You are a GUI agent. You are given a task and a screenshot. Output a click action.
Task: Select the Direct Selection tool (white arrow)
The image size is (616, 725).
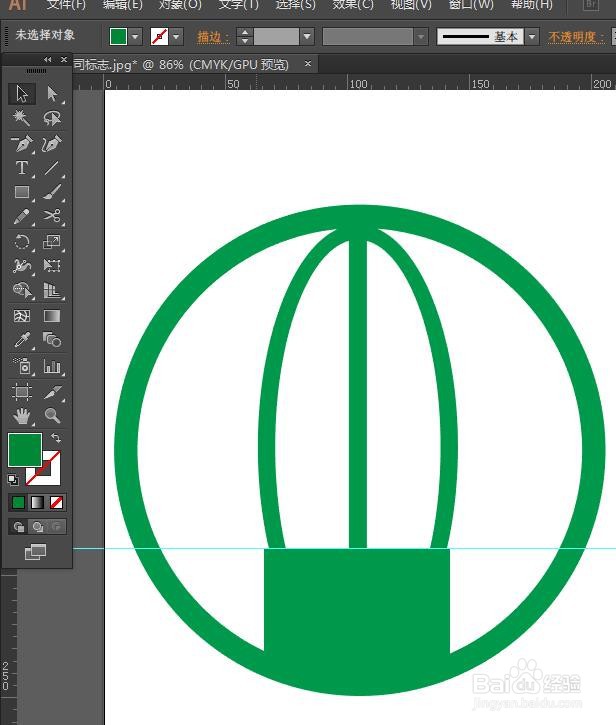click(x=52, y=93)
